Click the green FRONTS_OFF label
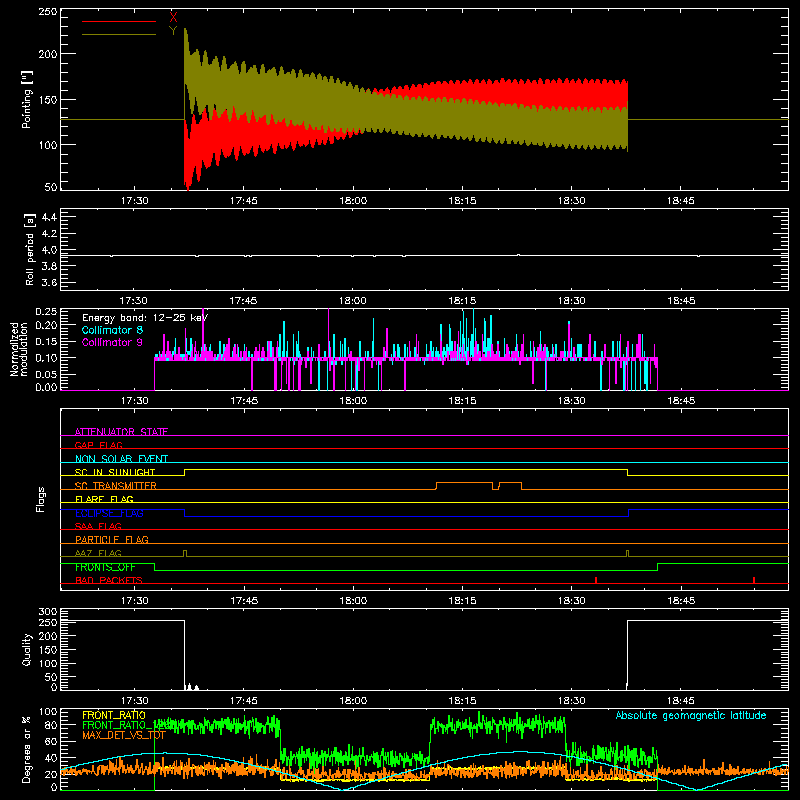 (x=105, y=567)
